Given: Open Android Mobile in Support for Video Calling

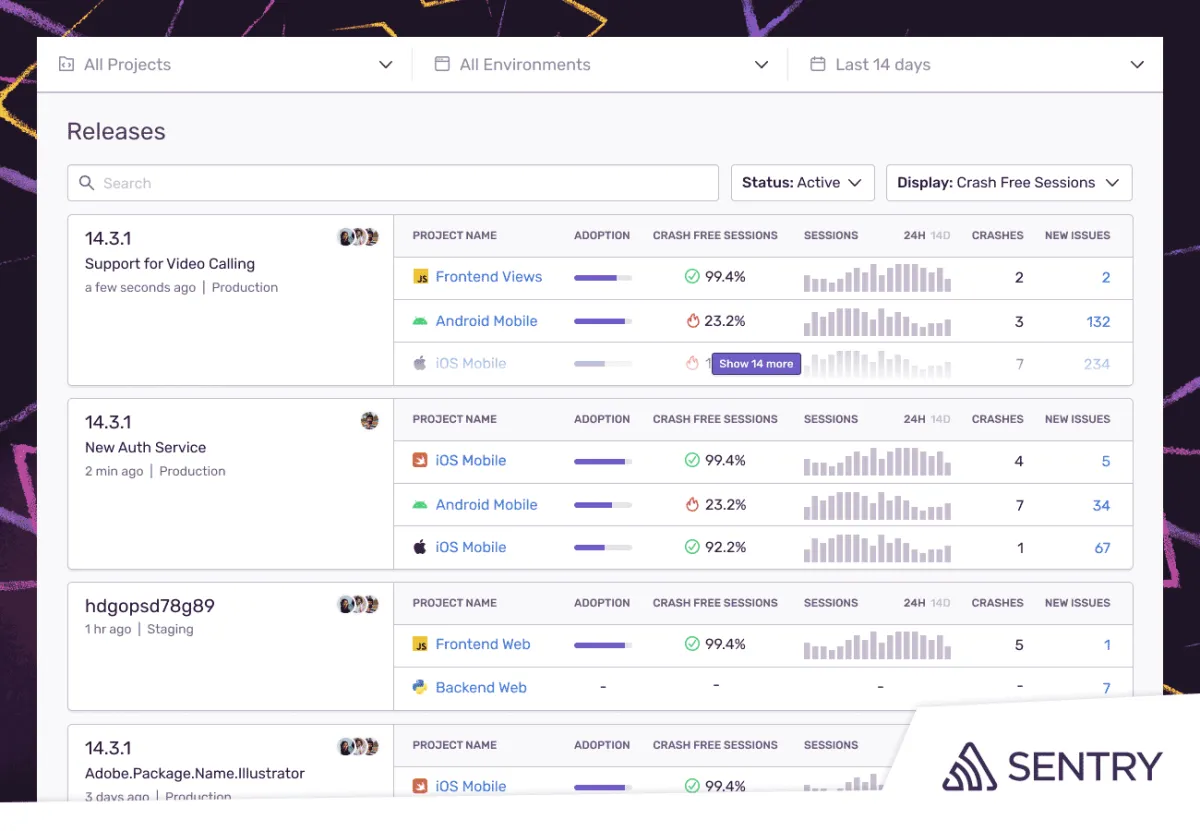Looking at the screenshot, I should [x=487, y=321].
